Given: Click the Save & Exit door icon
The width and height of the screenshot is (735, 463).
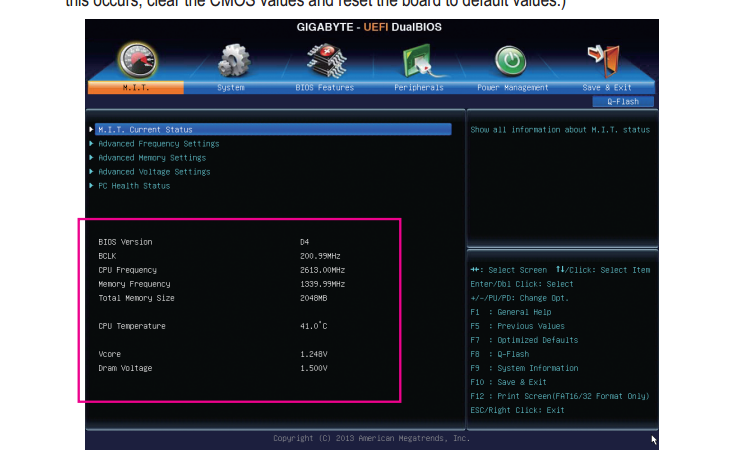Looking at the screenshot, I should pos(605,61).
